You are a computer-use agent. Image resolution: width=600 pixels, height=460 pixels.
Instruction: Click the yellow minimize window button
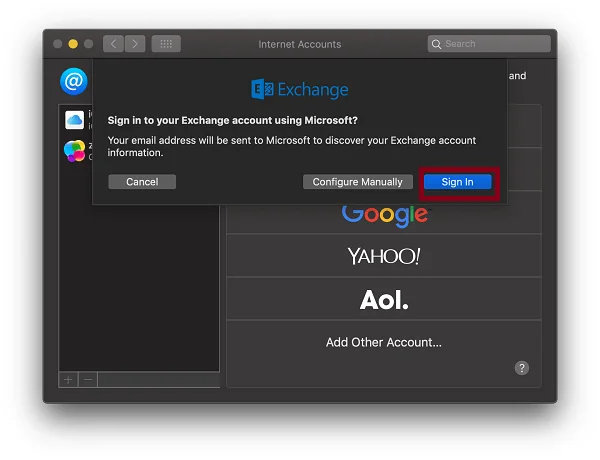click(x=73, y=44)
